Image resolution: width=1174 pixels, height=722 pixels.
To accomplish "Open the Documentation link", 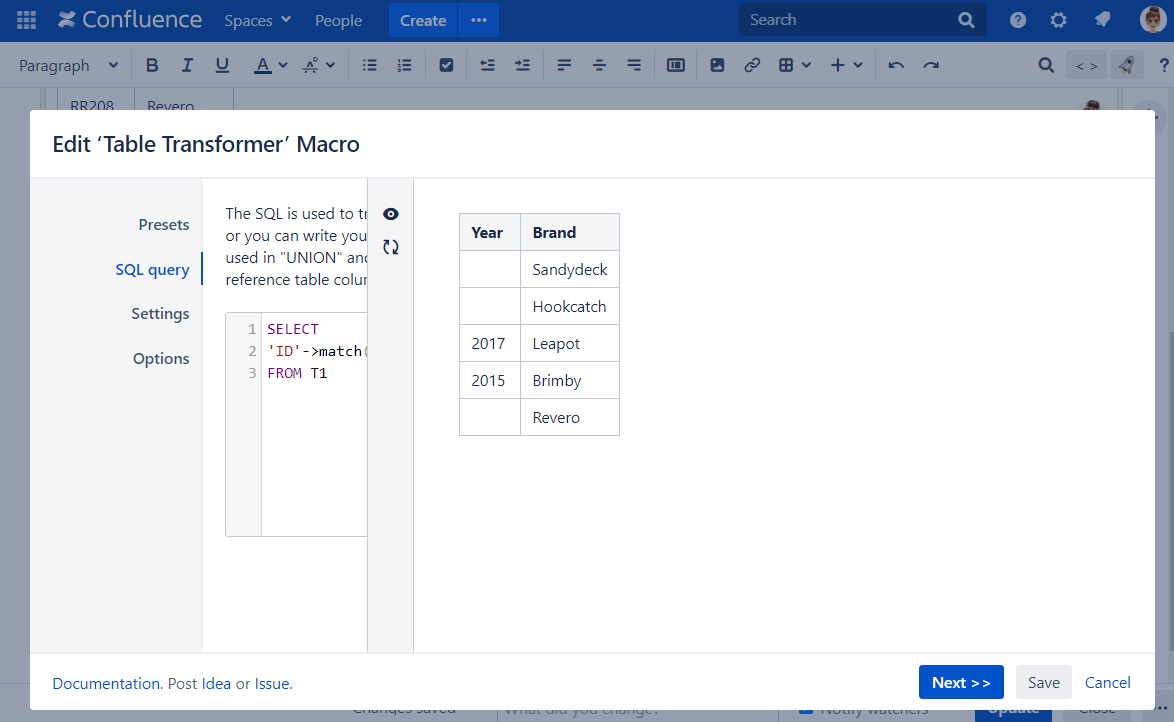I will click(x=106, y=683).
